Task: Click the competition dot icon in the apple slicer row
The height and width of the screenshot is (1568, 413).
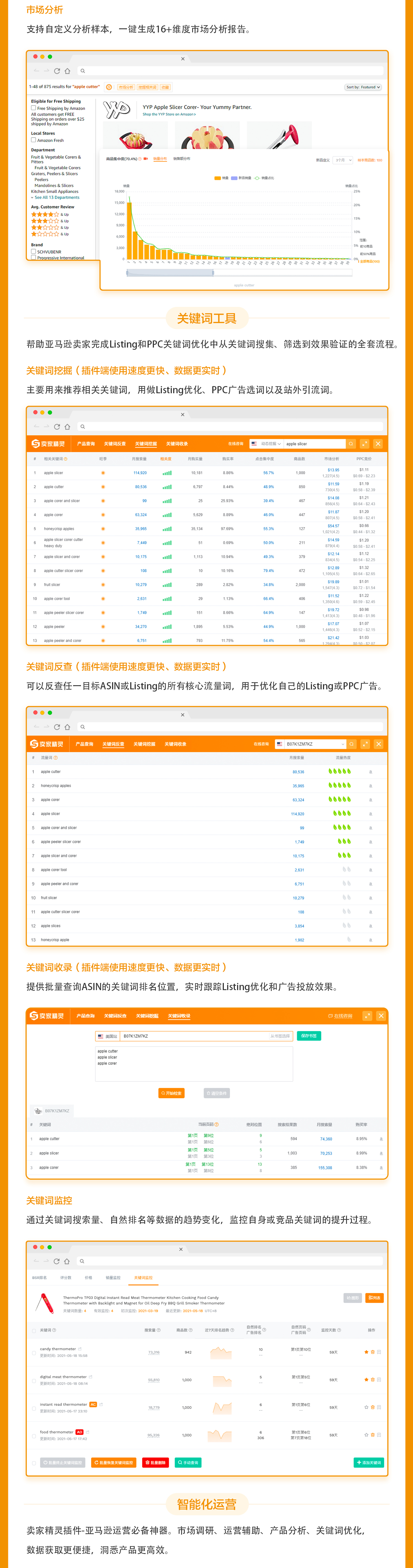Action: click(103, 473)
